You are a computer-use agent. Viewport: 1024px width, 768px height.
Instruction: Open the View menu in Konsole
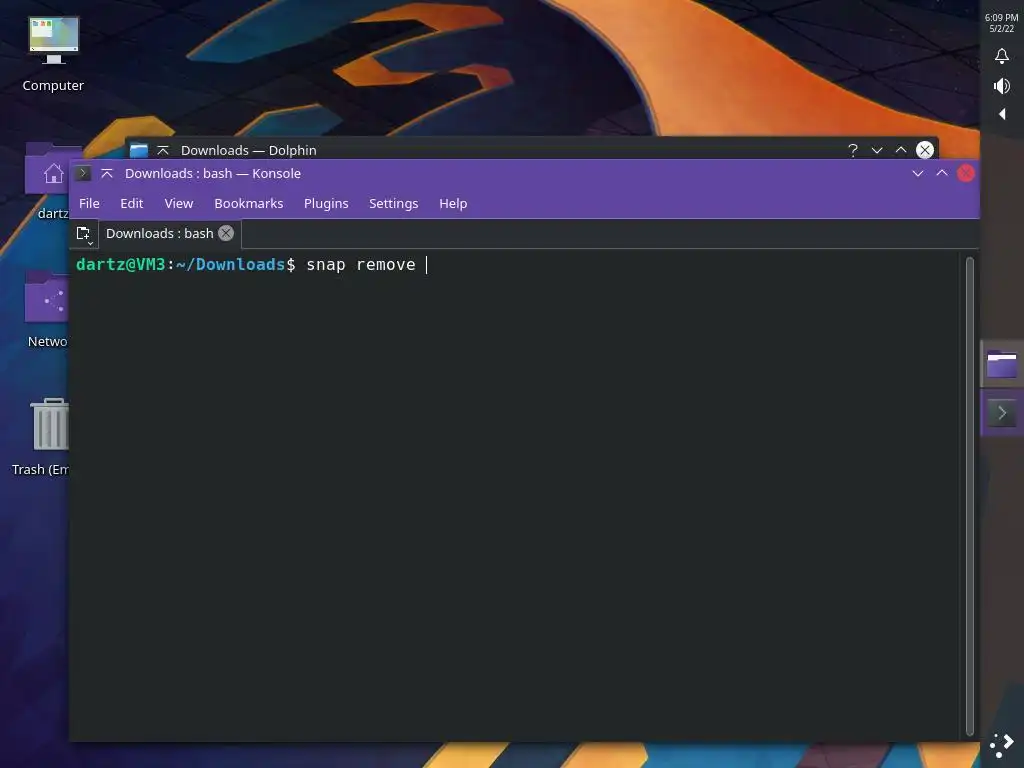tap(178, 203)
